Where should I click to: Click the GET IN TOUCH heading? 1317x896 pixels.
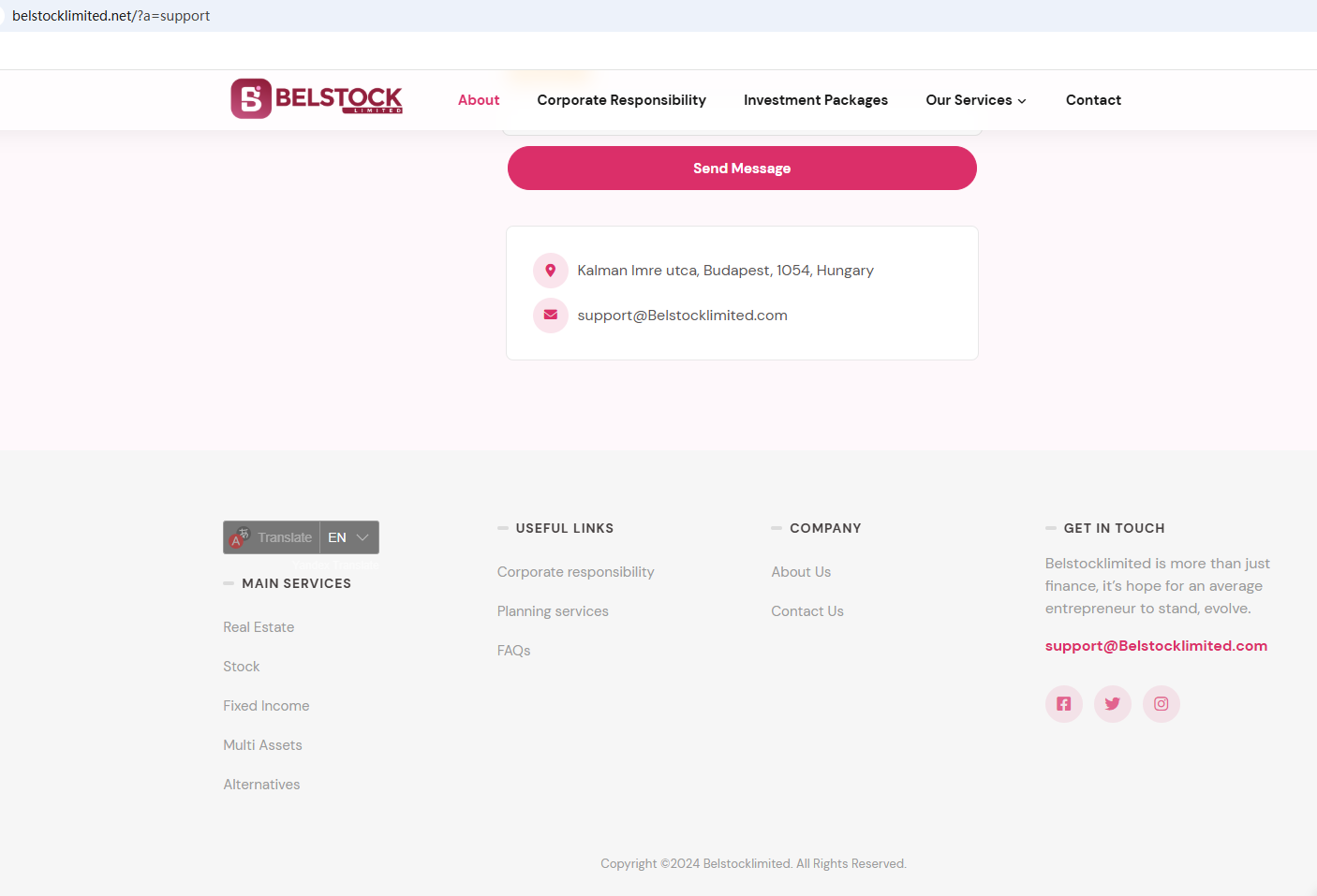(x=1115, y=528)
